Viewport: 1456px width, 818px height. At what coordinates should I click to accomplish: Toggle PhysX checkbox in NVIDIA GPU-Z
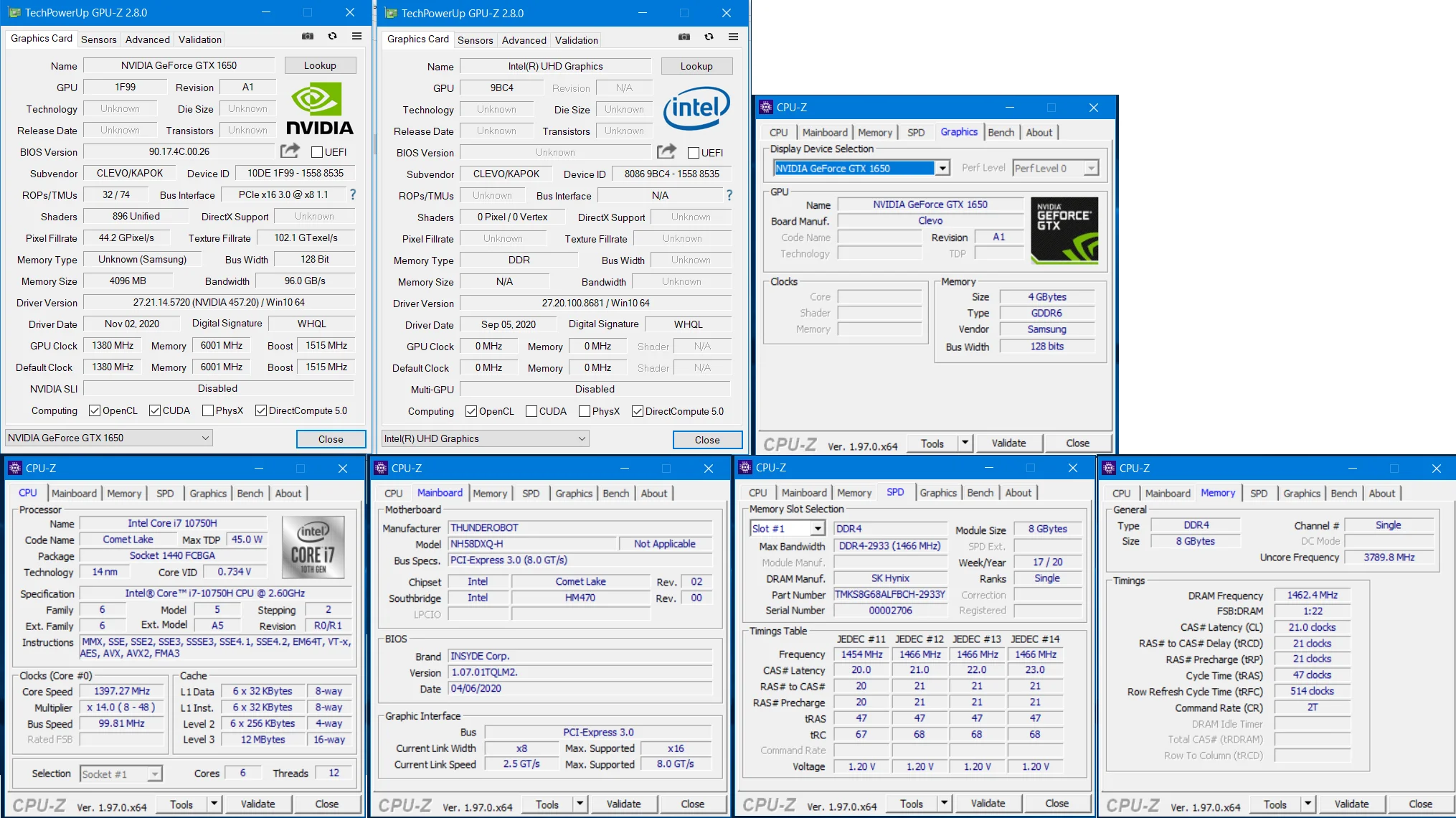click(208, 410)
